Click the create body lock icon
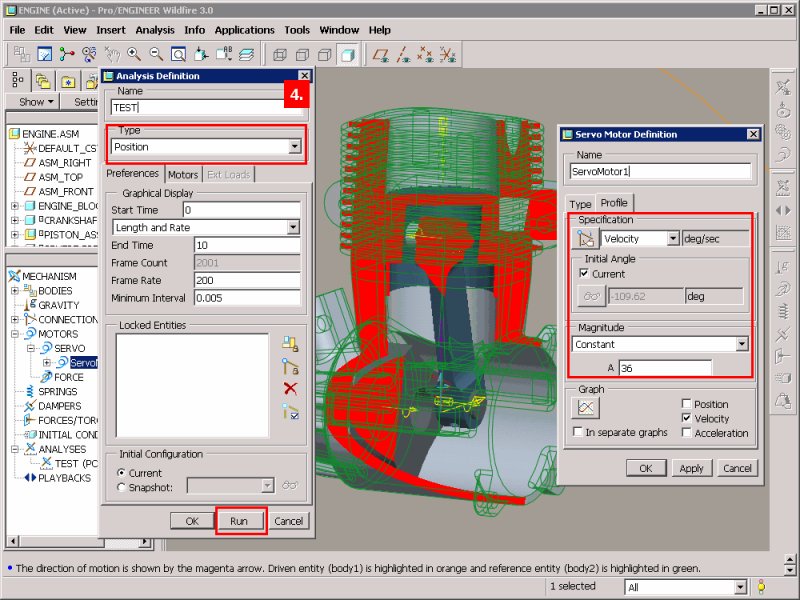This screenshot has height=600, width=800. (x=290, y=343)
